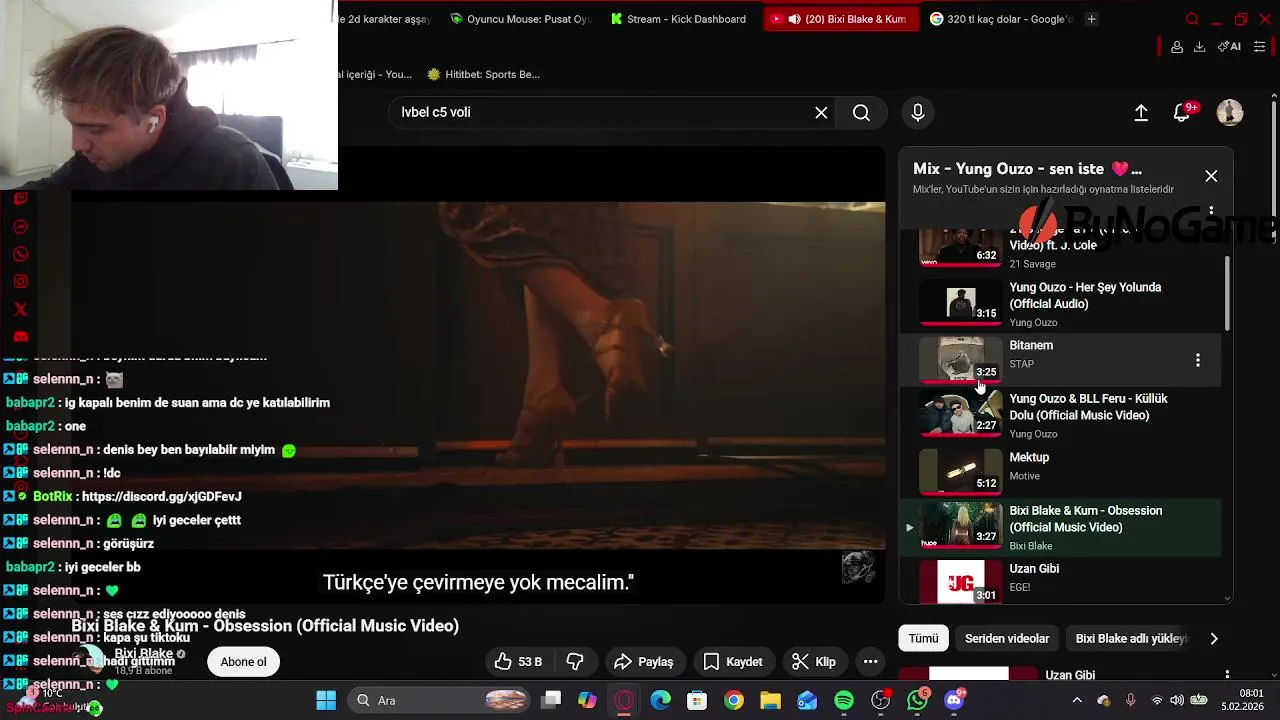Viewport: 1280px width, 720px height.
Task: Open File Explorer from the taskbar
Action: [770, 700]
